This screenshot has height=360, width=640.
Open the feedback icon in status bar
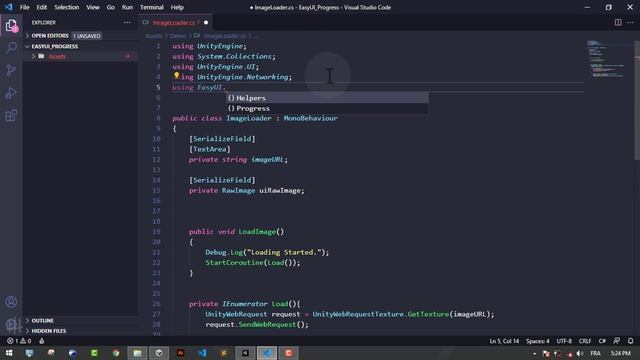click(616, 341)
